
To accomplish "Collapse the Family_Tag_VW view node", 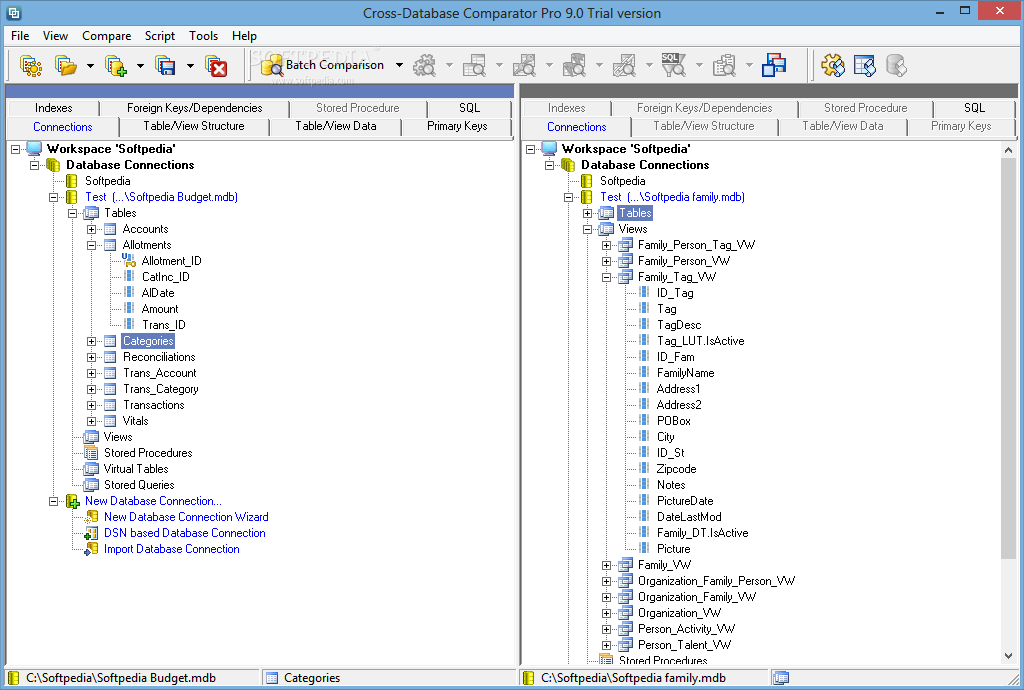I will (x=607, y=277).
